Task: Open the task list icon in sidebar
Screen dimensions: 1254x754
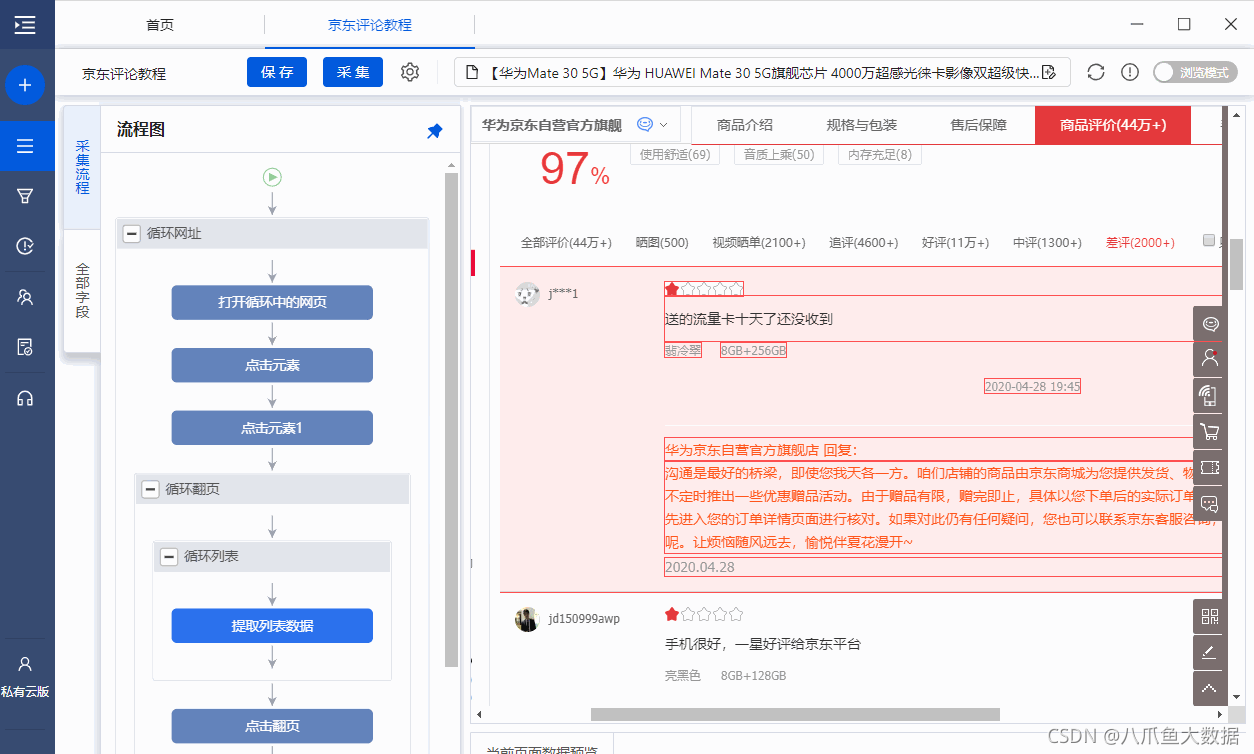Action: coord(25,147)
